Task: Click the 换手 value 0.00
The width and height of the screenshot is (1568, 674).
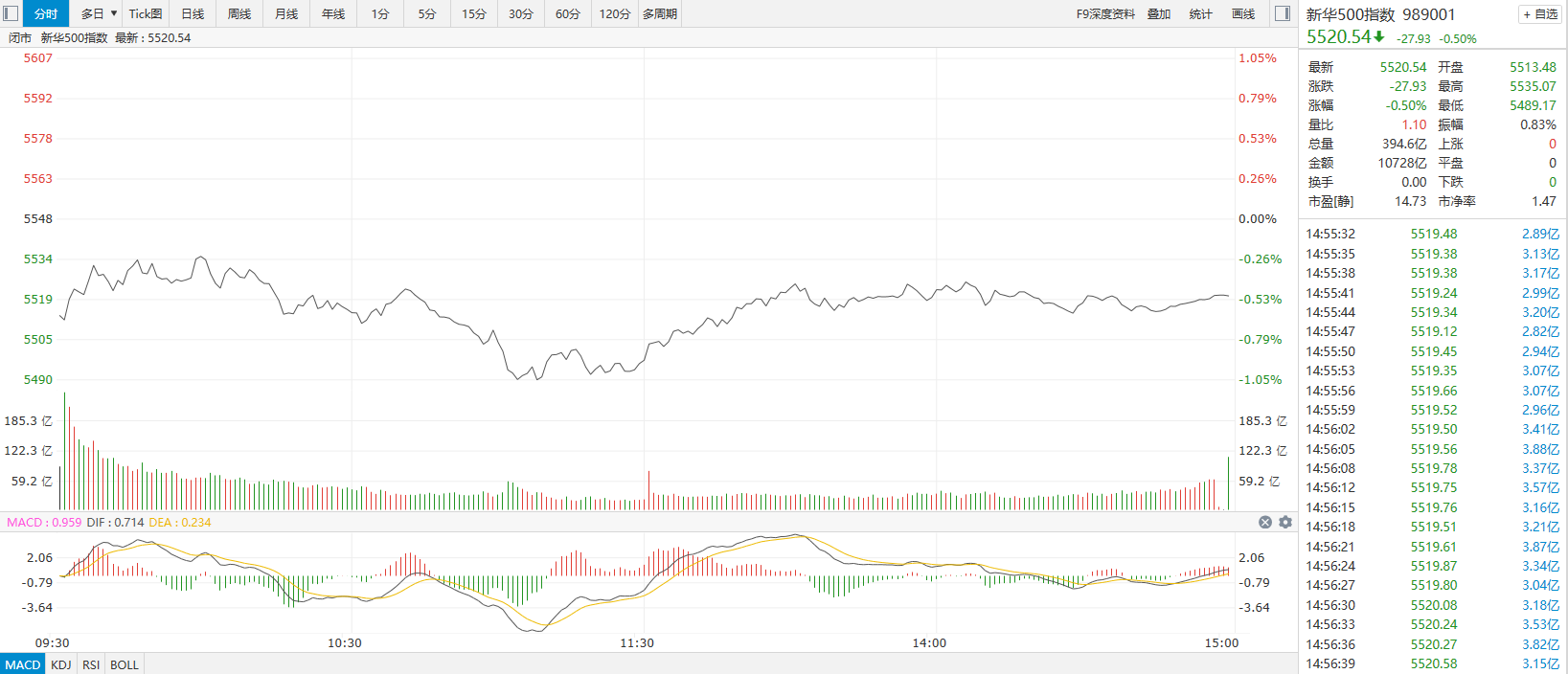Action: coord(1414,182)
